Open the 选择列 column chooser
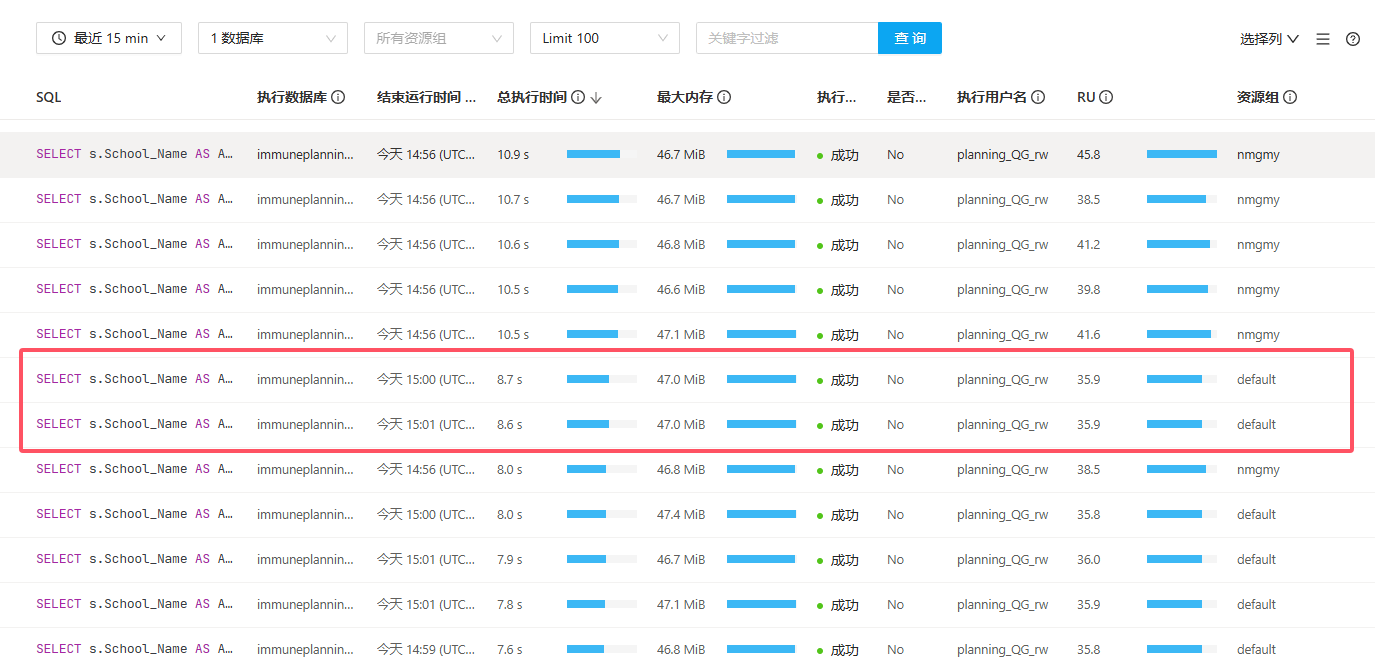1375x665 pixels. pyautogui.click(x=1269, y=39)
